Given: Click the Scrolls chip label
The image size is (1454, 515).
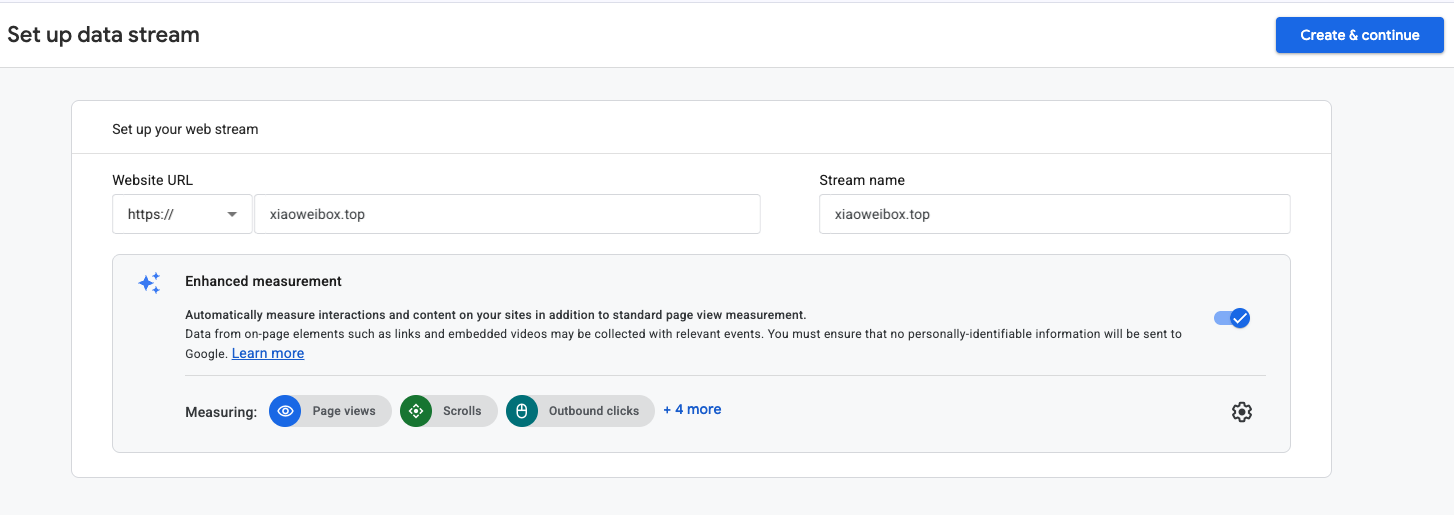Looking at the screenshot, I should (x=462, y=411).
